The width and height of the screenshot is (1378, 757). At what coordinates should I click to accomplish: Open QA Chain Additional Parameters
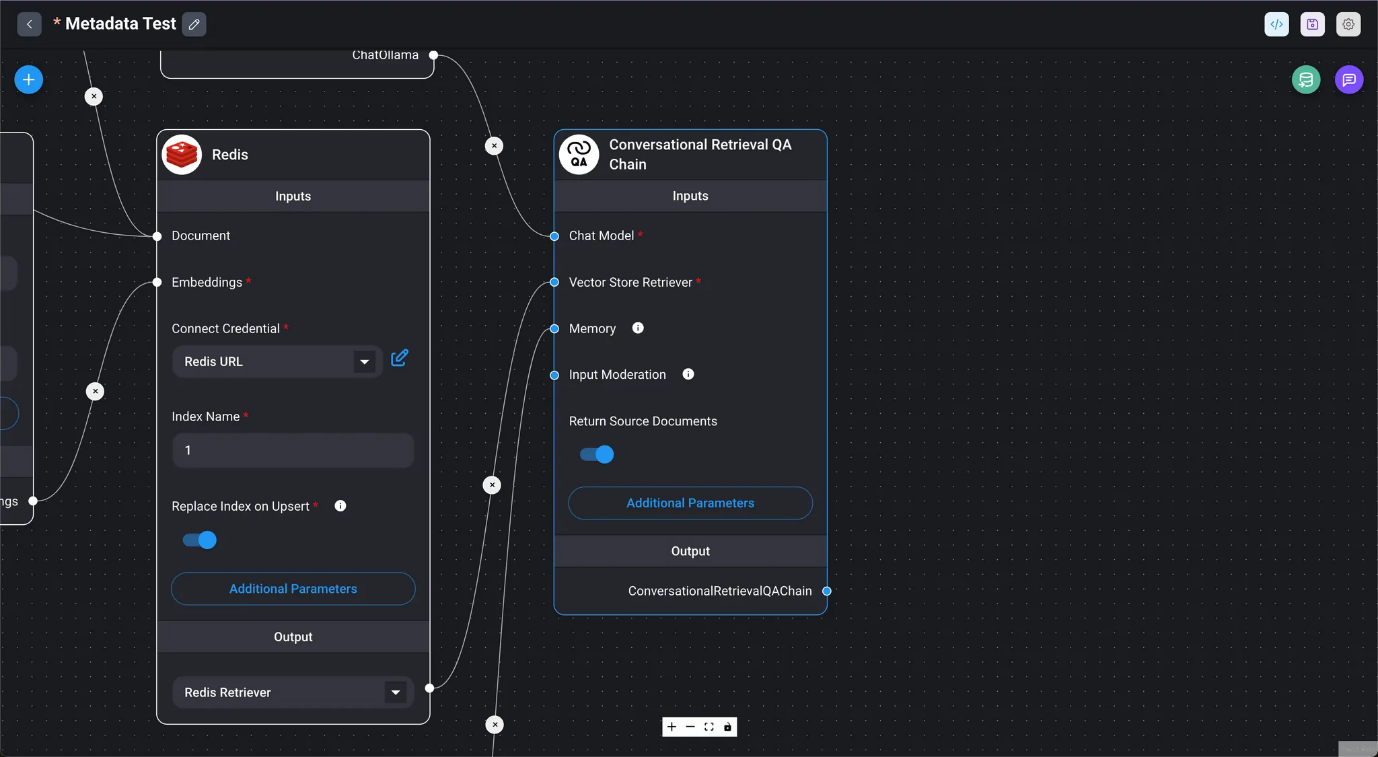(690, 503)
